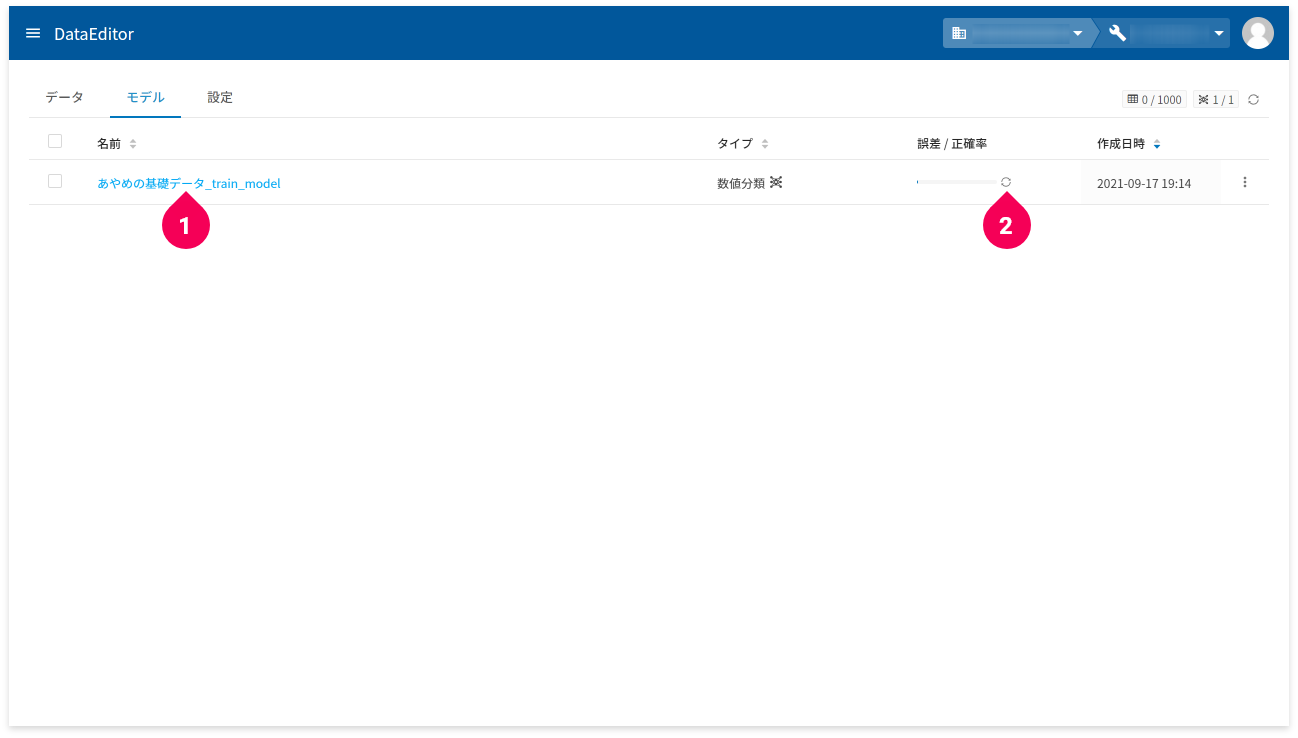Image resolution: width=1298 pixels, height=738 pixels.
Task: Open the あやめの基礎データ_train_model link
Action: point(189,183)
